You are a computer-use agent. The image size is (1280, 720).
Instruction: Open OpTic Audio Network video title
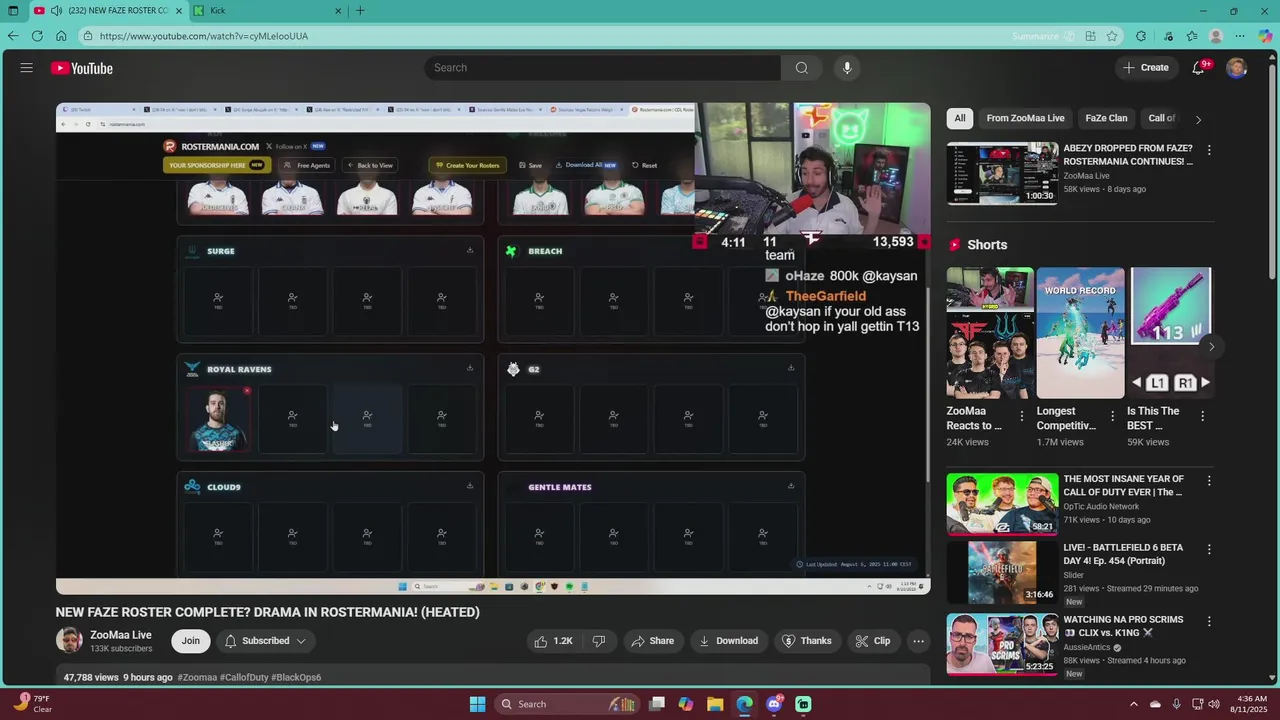(1123, 485)
